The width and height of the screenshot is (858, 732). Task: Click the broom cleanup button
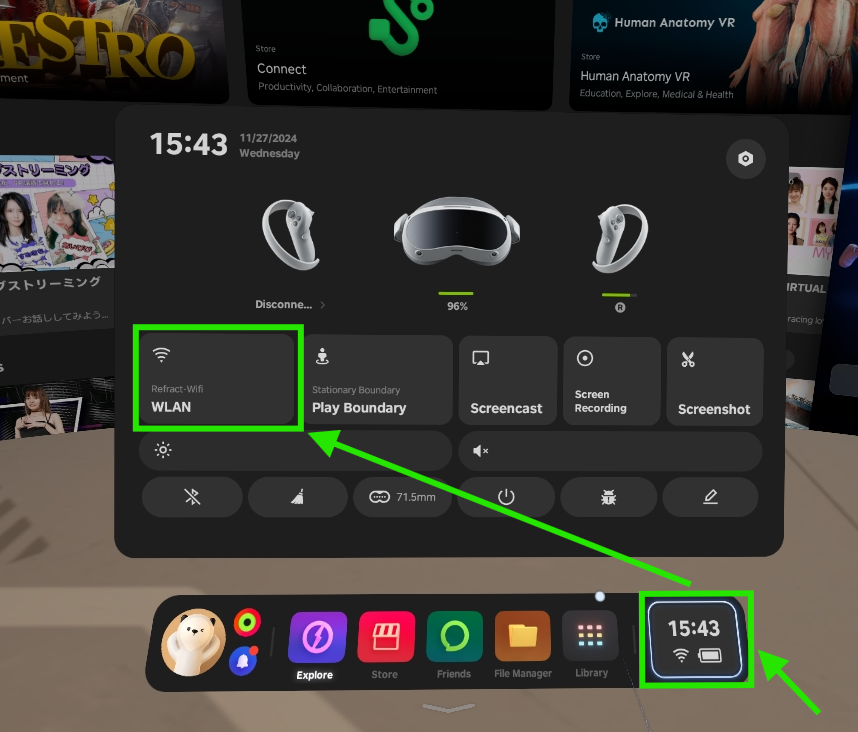[x=298, y=497]
